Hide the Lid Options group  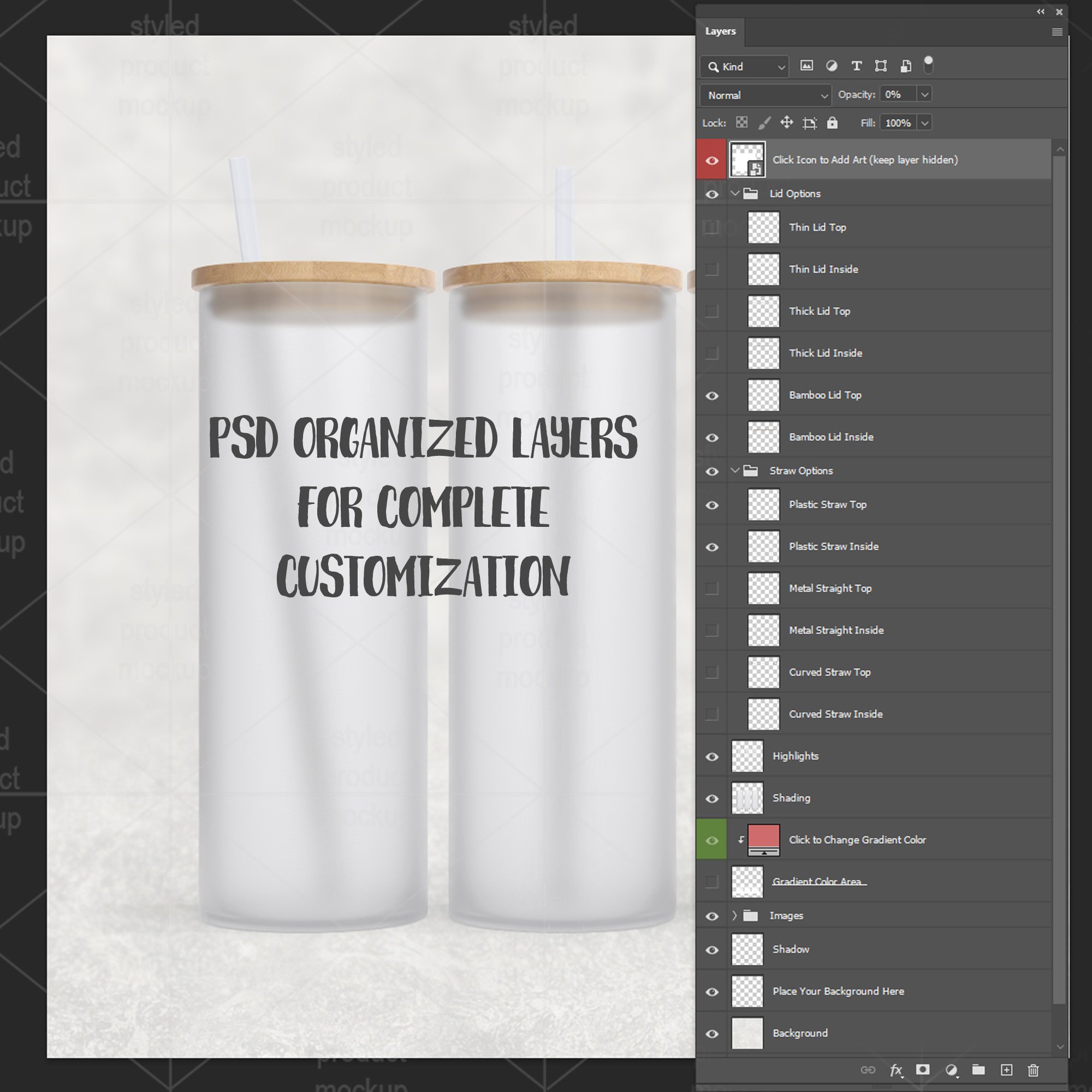(712, 194)
